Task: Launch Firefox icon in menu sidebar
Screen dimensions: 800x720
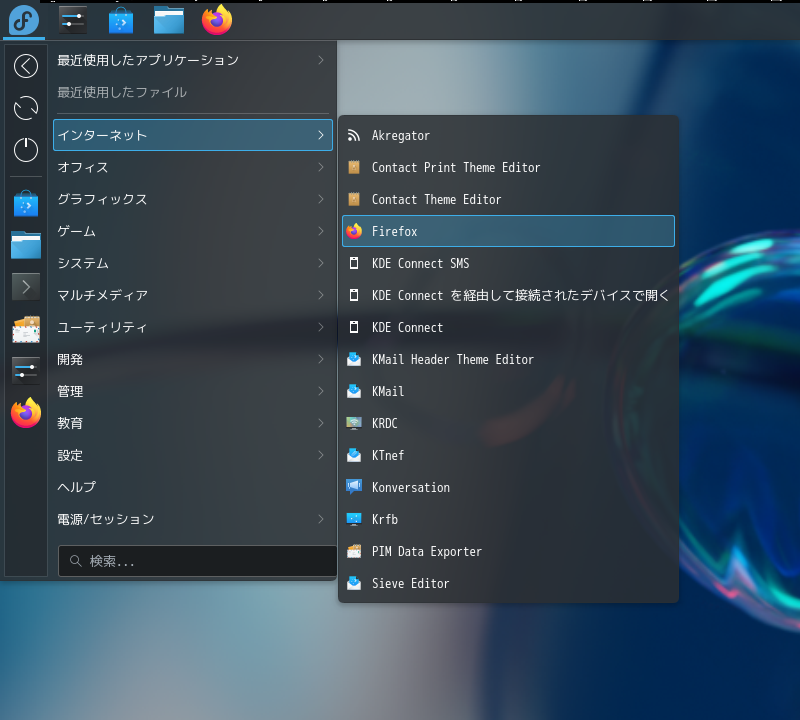Action: click(x=26, y=412)
